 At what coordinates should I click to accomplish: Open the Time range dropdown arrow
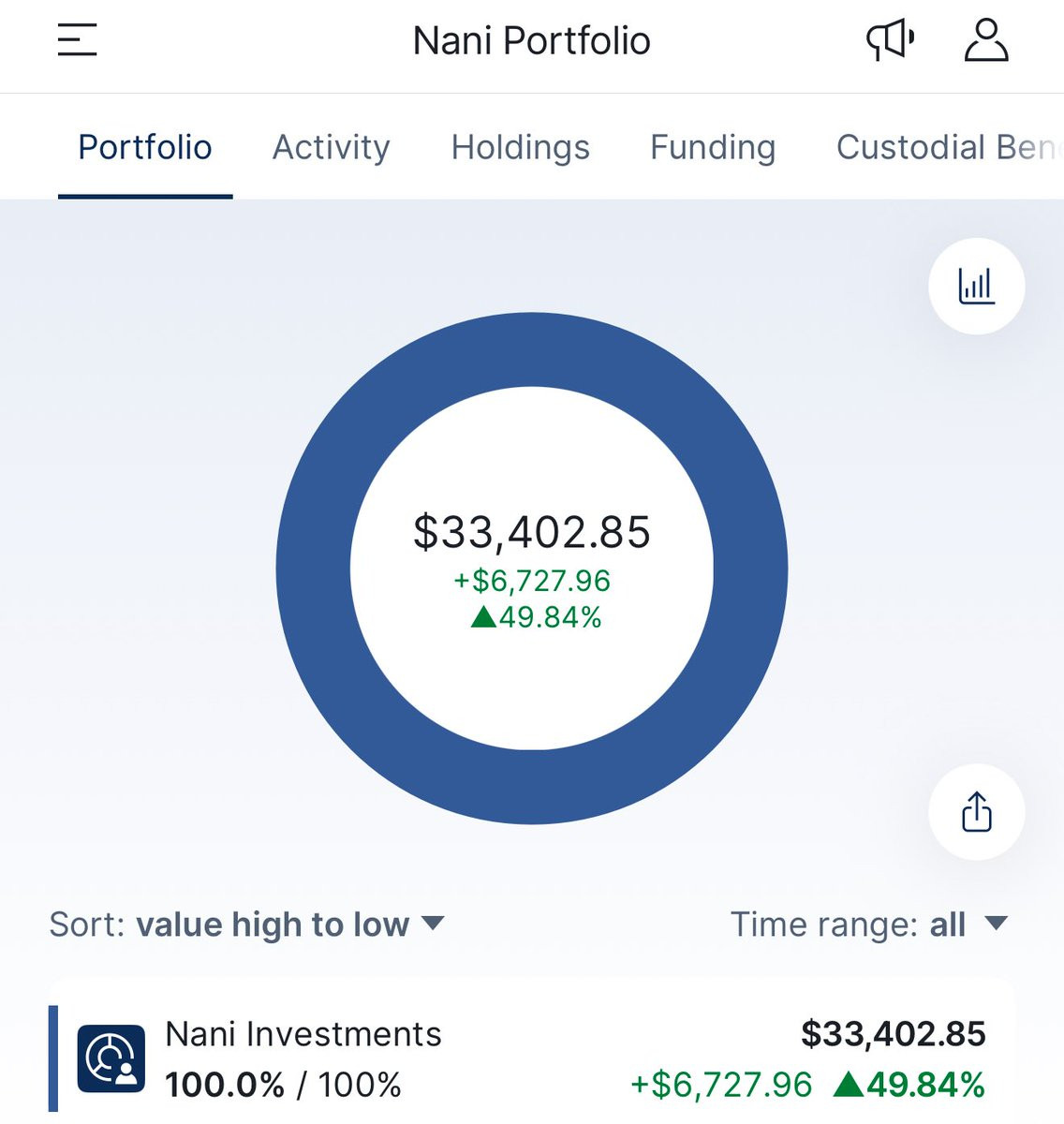click(x=997, y=924)
